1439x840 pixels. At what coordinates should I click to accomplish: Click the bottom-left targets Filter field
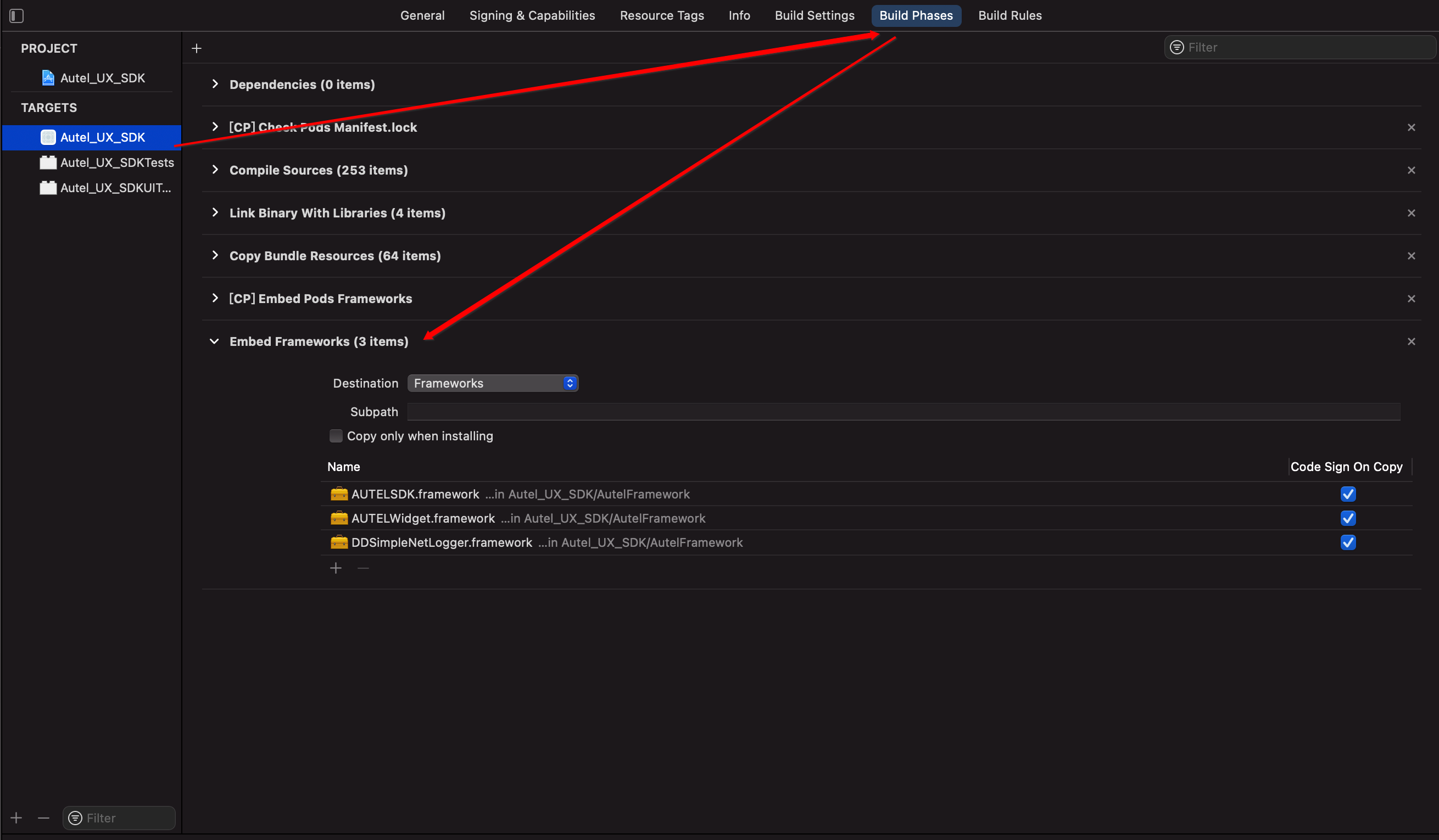(x=119, y=817)
